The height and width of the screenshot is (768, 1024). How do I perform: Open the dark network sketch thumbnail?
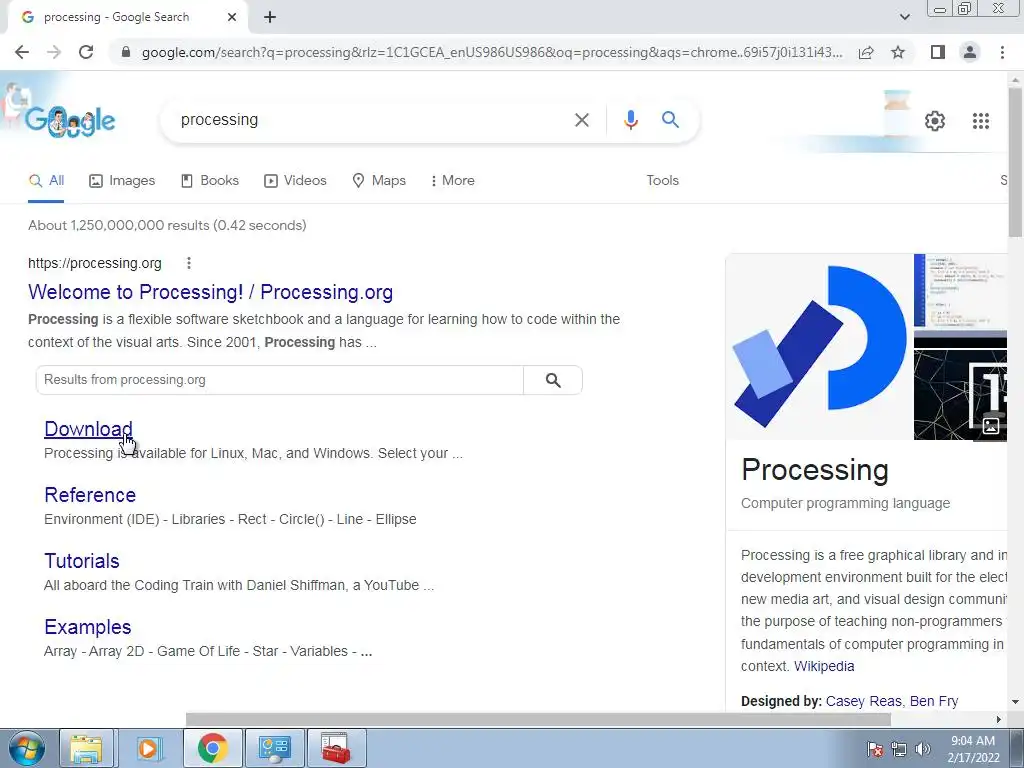pyautogui.click(x=960, y=385)
